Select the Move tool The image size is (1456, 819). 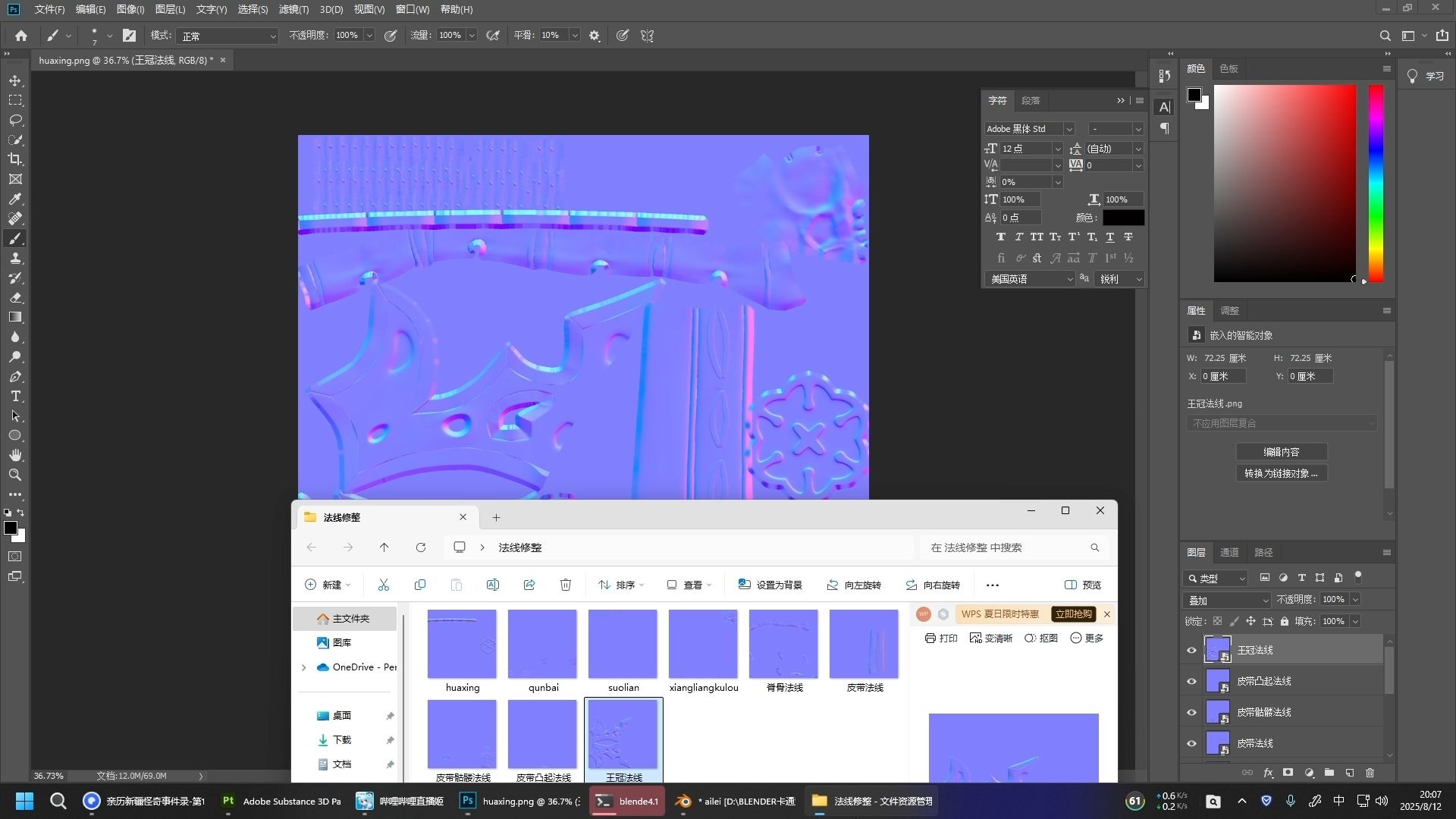[x=15, y=80]
